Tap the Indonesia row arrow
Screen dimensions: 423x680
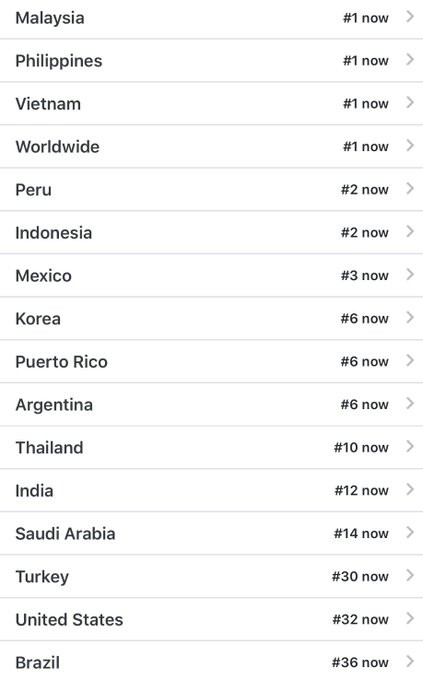point(410,232)
